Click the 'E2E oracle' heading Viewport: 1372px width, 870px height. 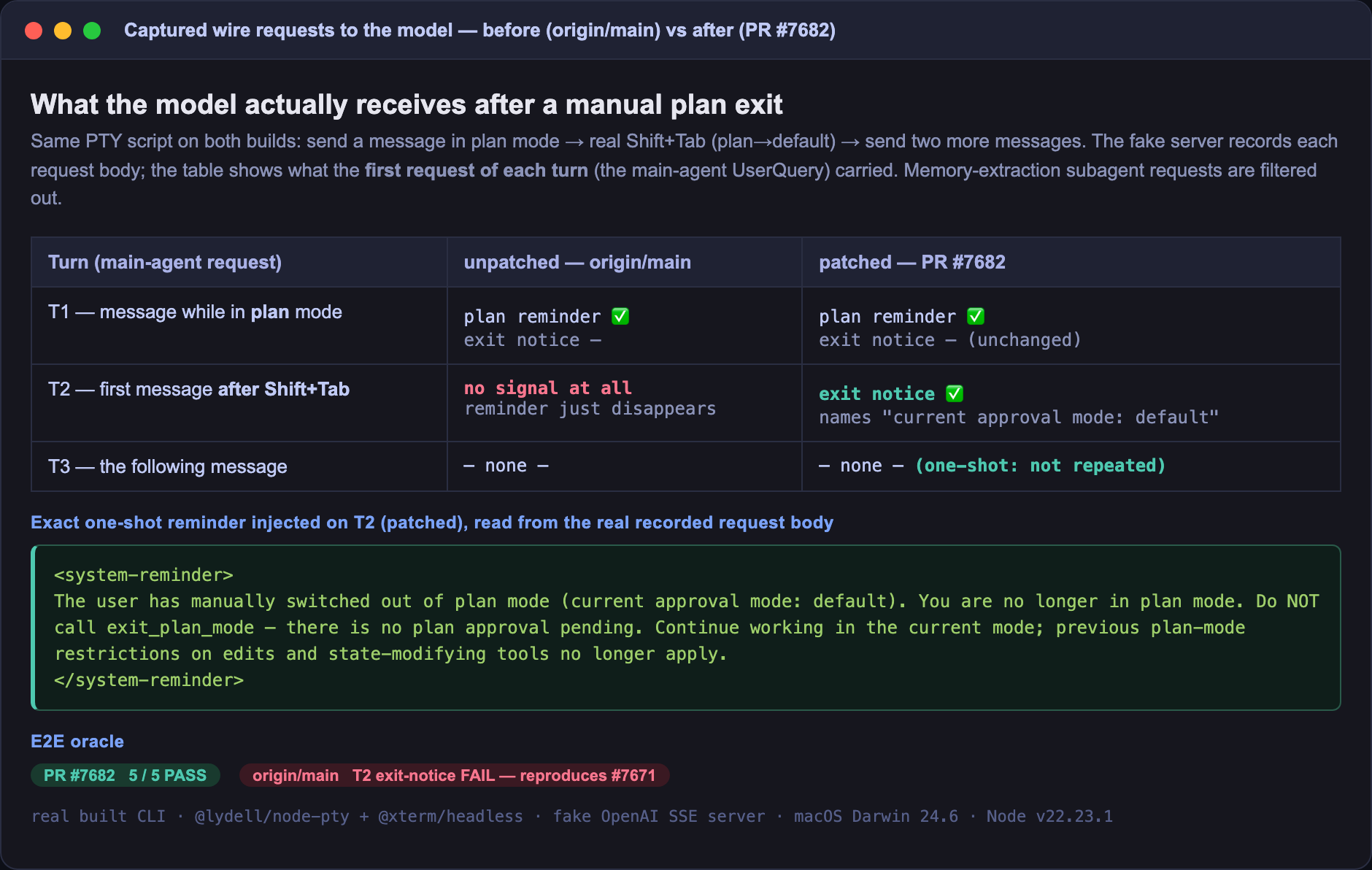77,742
